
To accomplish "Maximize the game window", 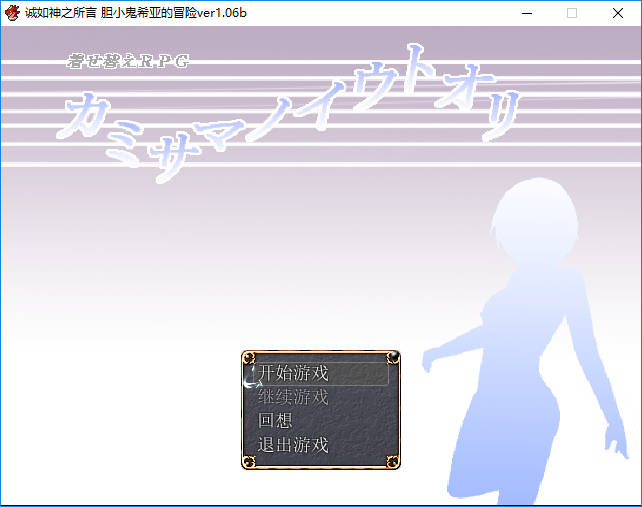I will click(x=572, y=13).
